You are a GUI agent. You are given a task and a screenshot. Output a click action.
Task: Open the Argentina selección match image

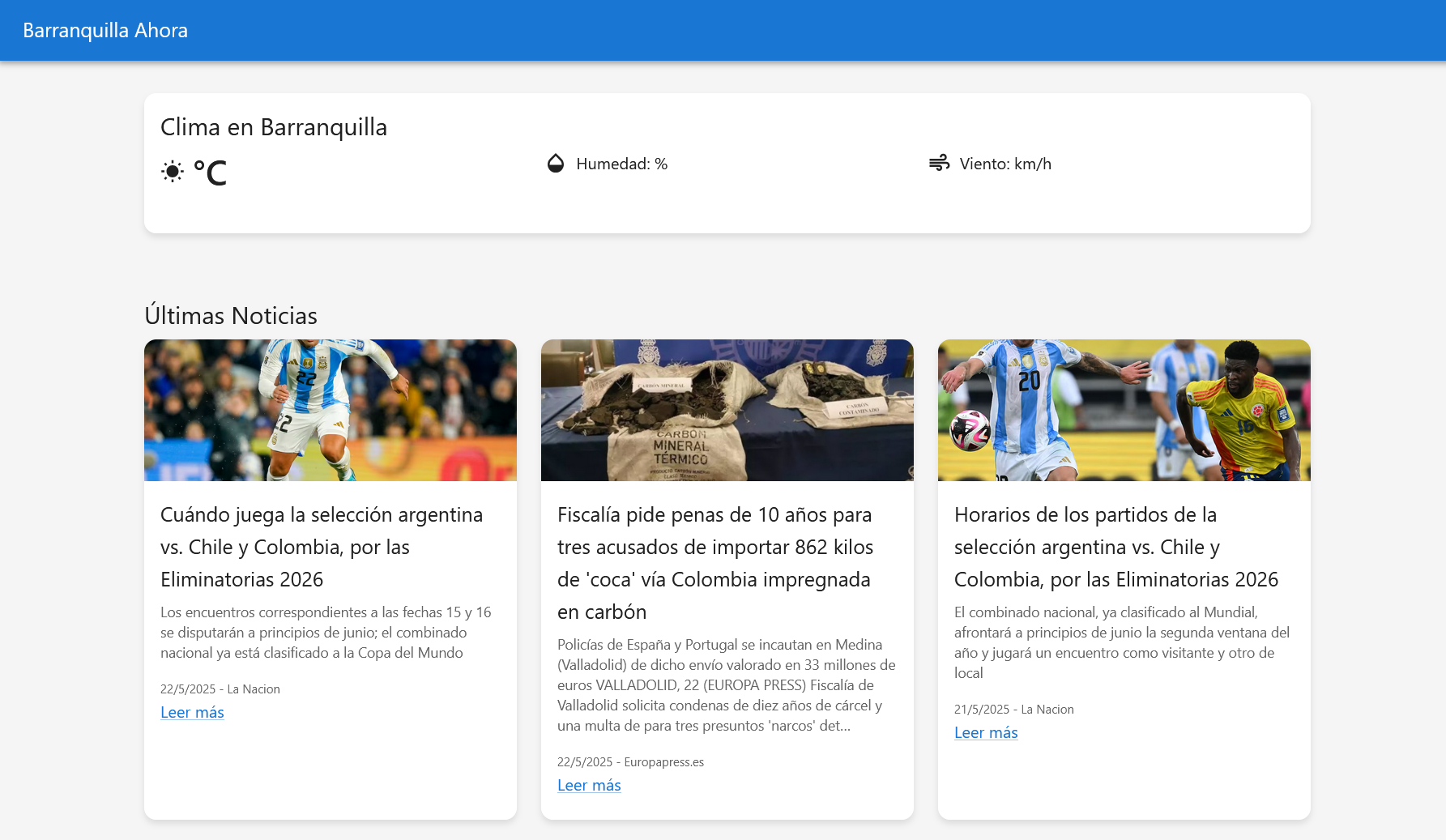[330, 410]
